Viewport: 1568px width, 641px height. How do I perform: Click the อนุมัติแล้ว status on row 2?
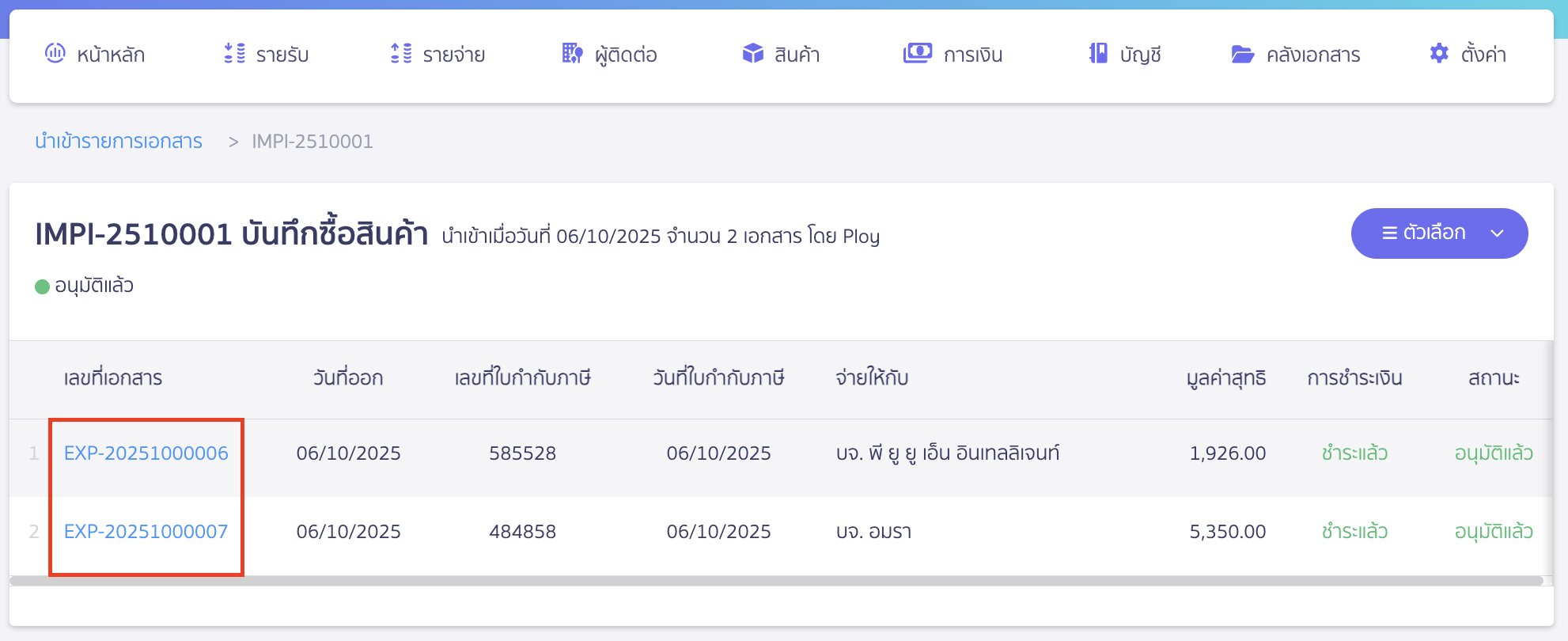click(1494, 532)
